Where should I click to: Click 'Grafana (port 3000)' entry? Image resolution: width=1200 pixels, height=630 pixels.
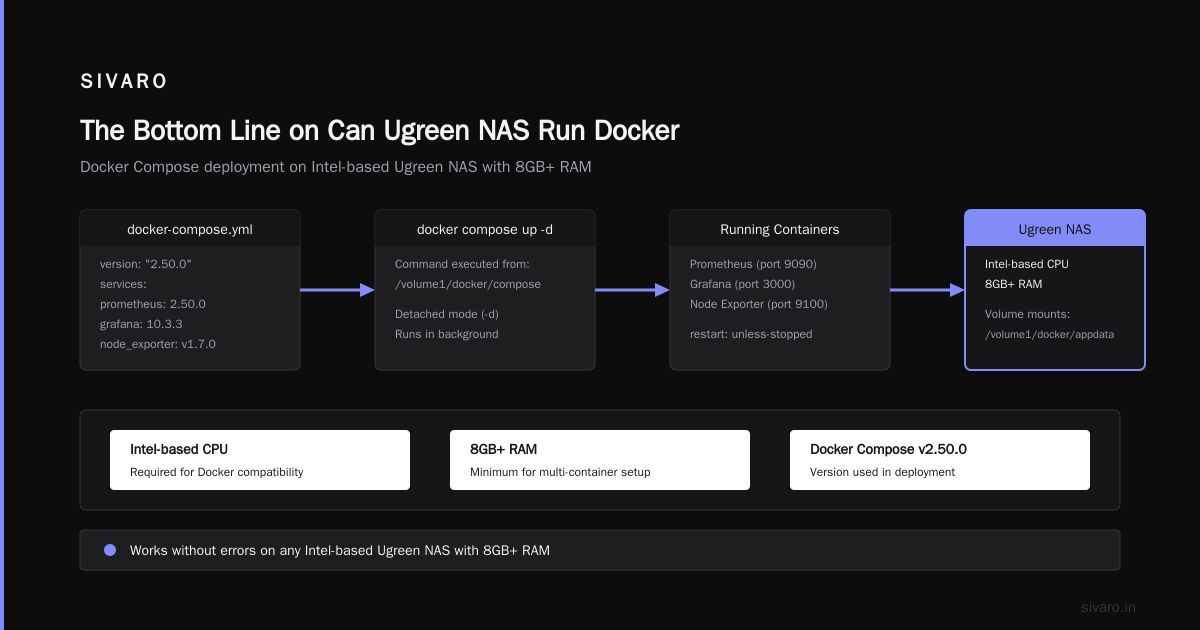pos(743,284)
